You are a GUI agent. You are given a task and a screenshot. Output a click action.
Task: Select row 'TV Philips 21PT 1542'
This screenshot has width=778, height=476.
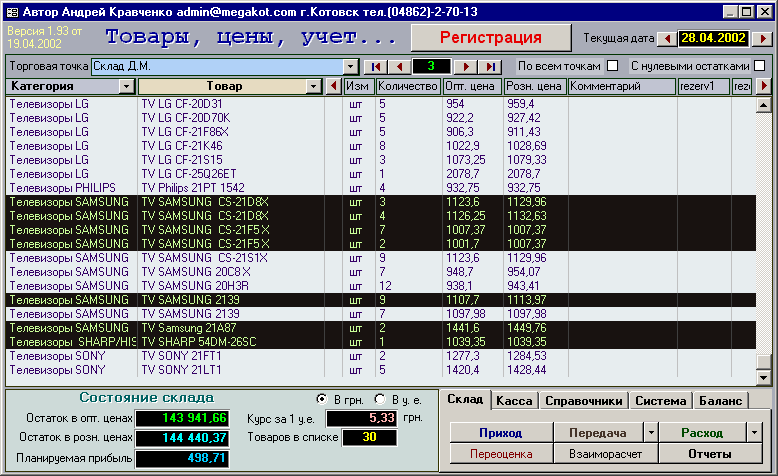point(381,188)
